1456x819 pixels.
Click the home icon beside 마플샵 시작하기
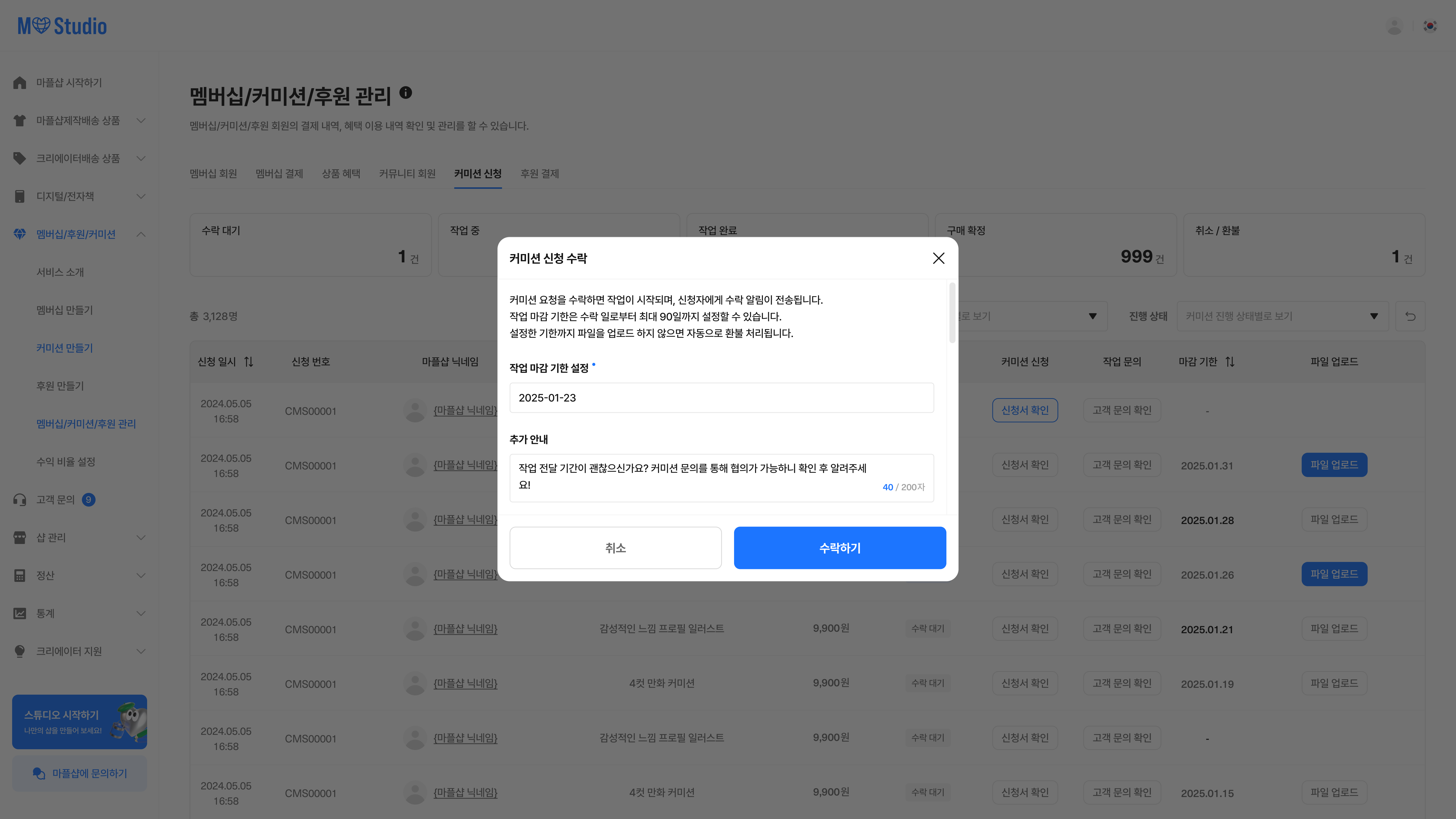point(20,82)
